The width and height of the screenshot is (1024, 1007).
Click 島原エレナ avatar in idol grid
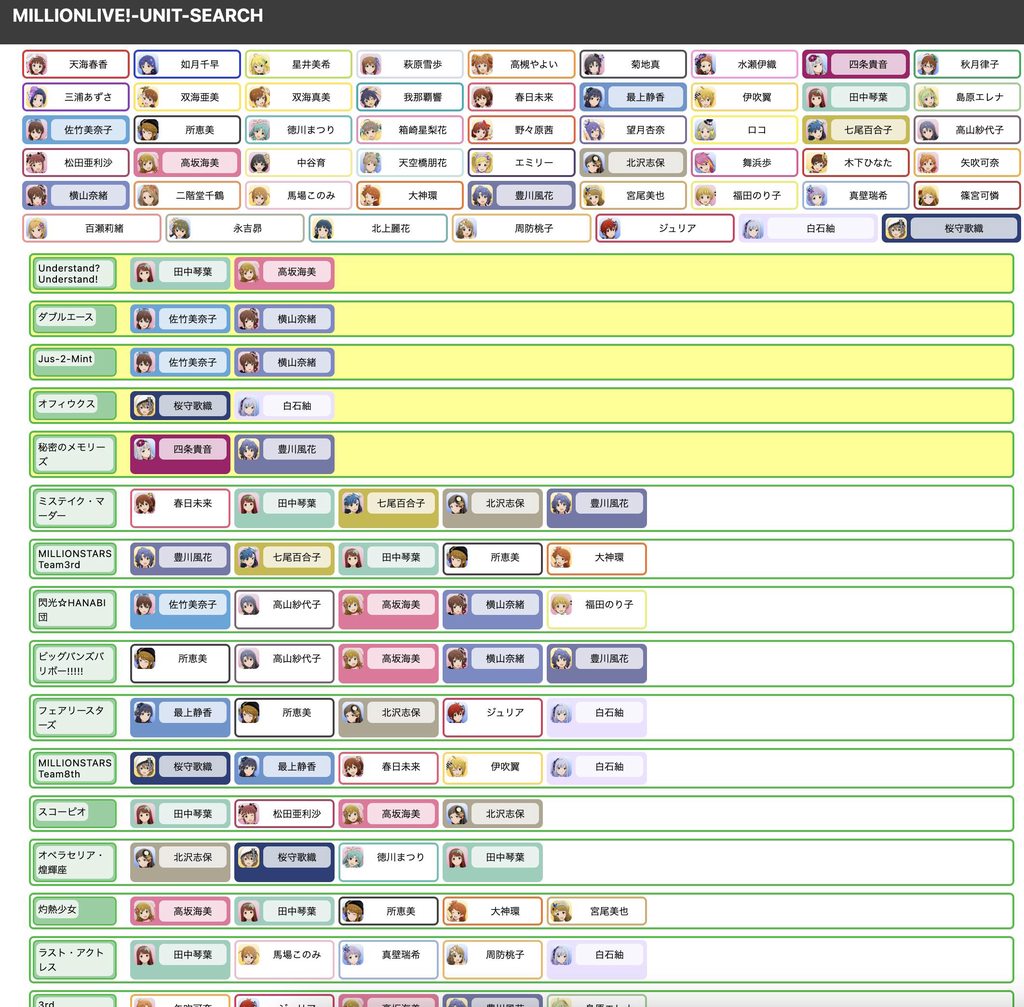click(927, 97)
